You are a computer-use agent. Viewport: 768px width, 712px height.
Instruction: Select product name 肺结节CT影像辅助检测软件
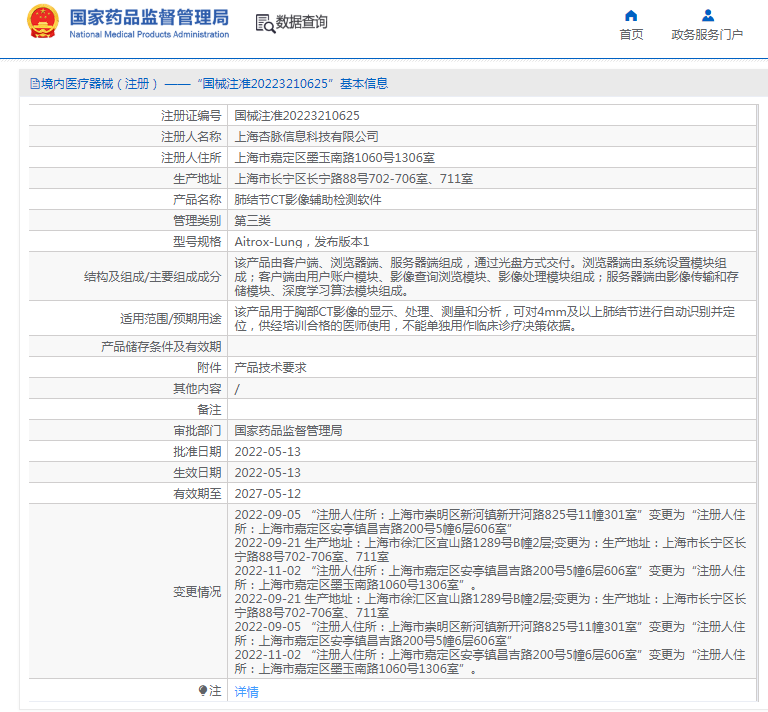pos(308,200)
